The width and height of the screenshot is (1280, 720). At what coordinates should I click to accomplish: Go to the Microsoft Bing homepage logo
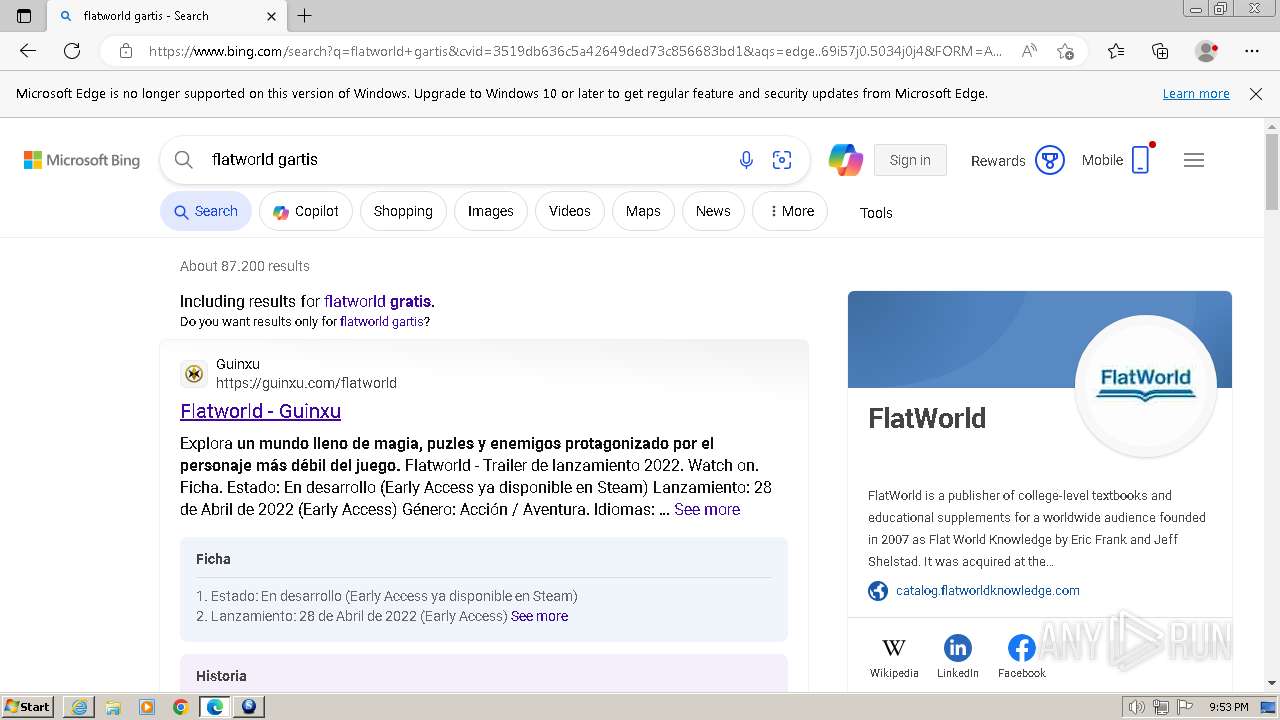[x=82, y=160]
